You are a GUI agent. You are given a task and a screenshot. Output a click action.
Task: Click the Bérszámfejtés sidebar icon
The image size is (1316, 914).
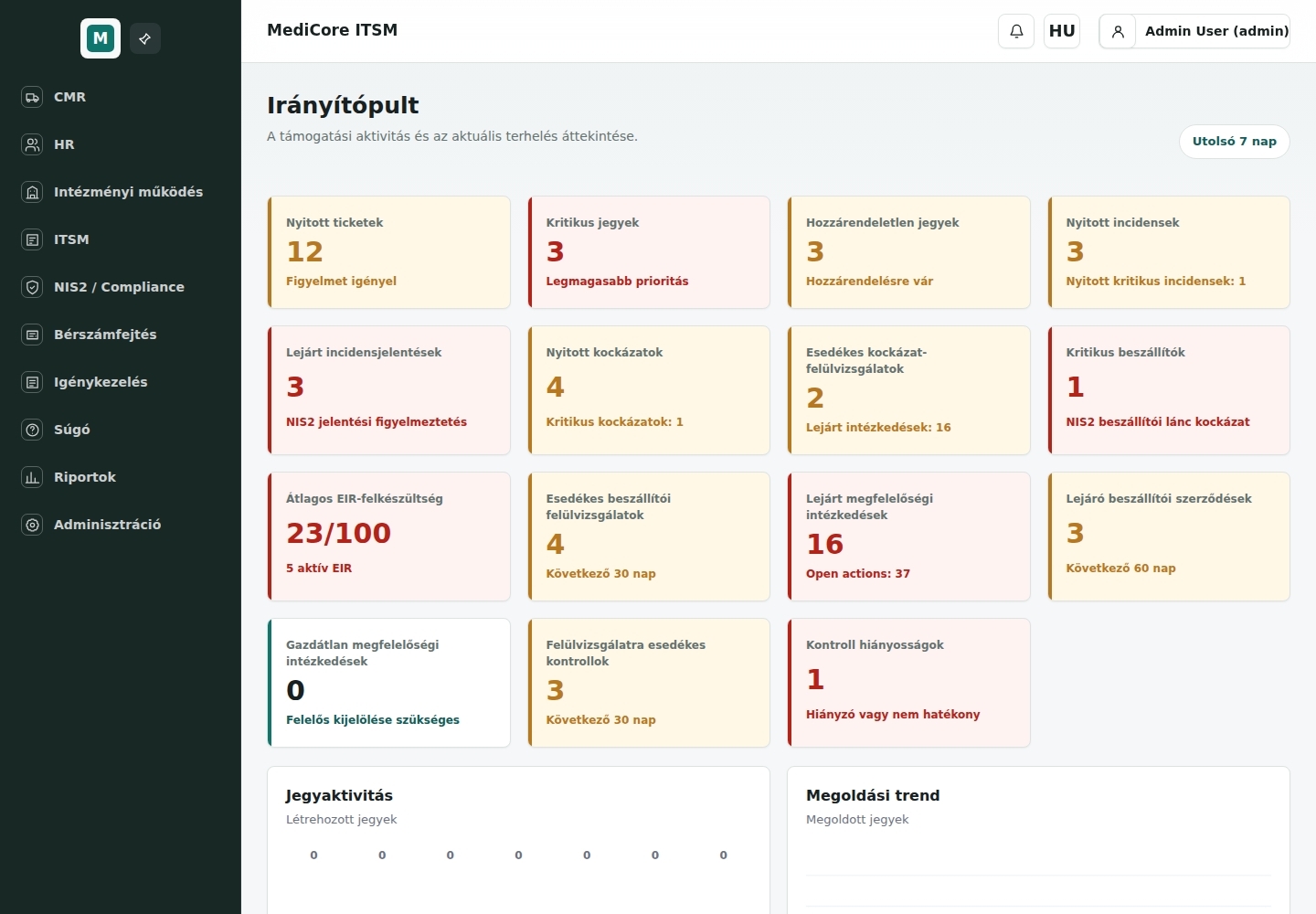[x=32, y=335]
